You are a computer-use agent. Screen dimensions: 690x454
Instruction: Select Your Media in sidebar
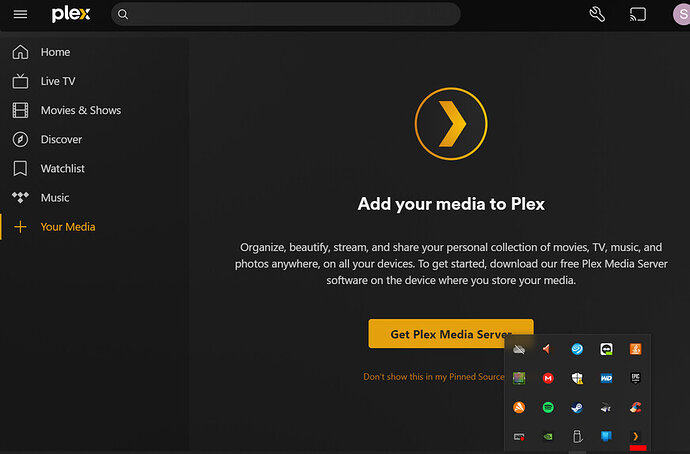67,227
